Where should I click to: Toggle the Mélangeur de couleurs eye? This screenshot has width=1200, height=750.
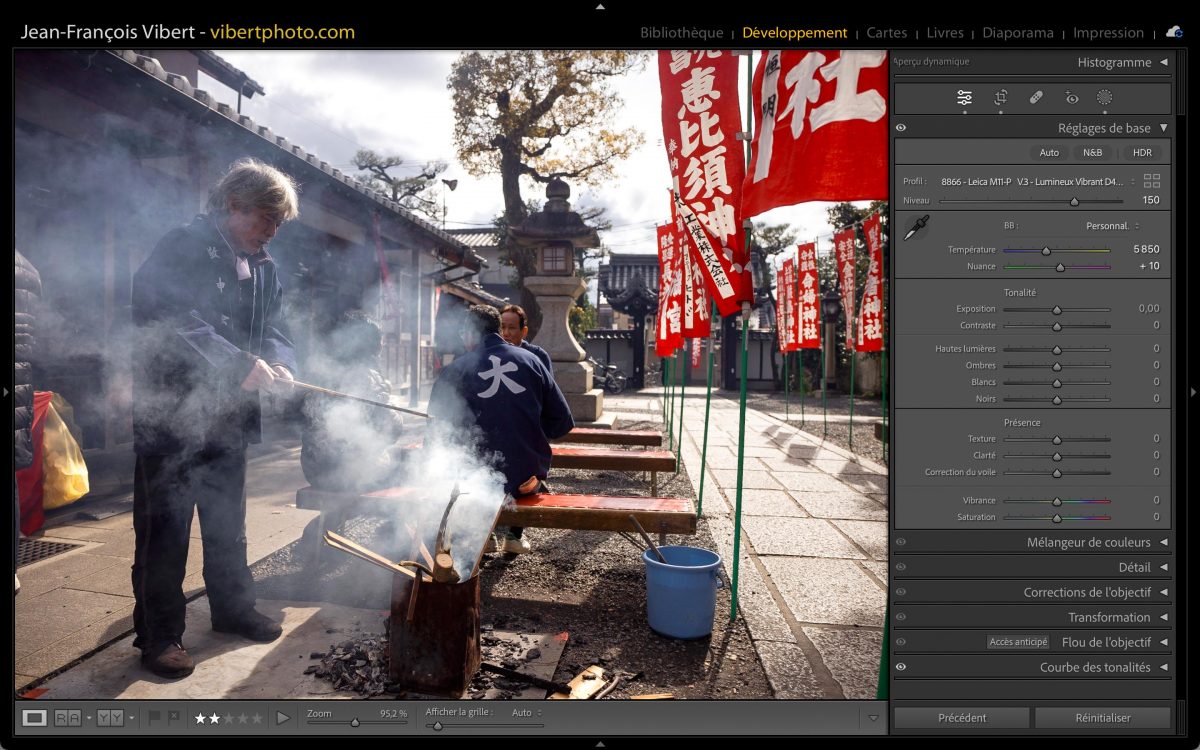pos(901,542)
